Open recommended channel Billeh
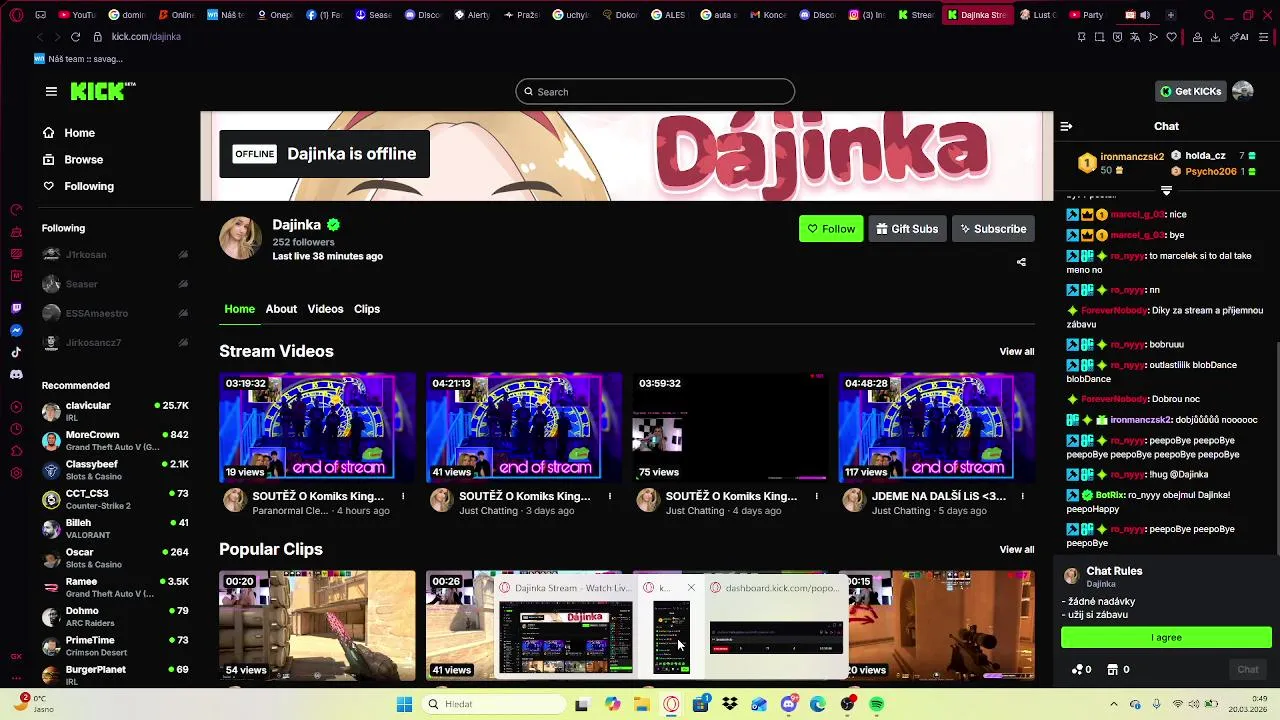 (115, 528)
